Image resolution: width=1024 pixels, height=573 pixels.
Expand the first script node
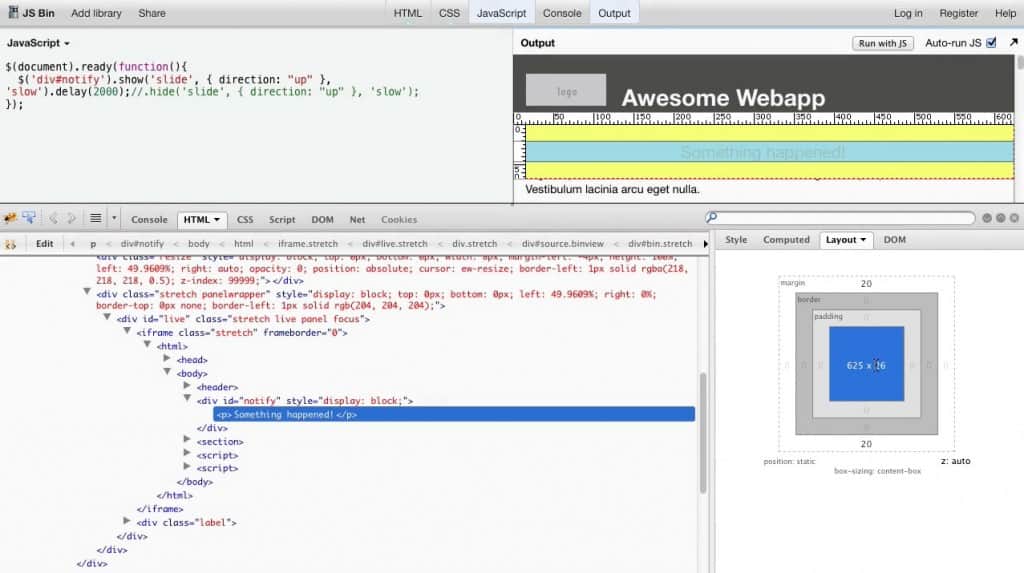[187, 453]
